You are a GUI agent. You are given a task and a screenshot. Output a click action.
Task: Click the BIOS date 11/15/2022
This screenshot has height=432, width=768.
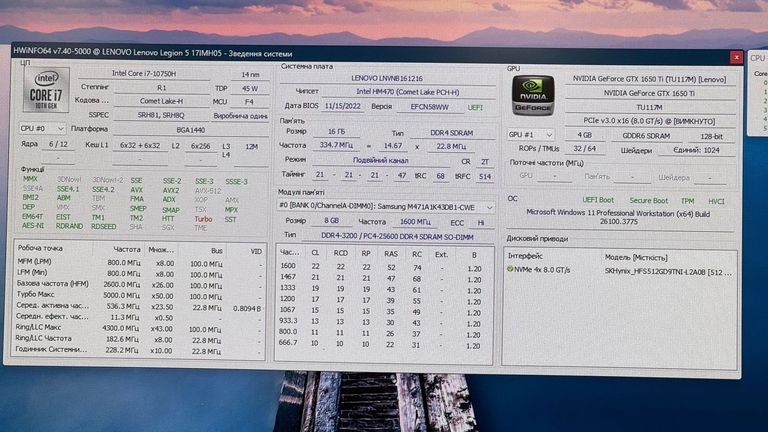coord(342,106)
